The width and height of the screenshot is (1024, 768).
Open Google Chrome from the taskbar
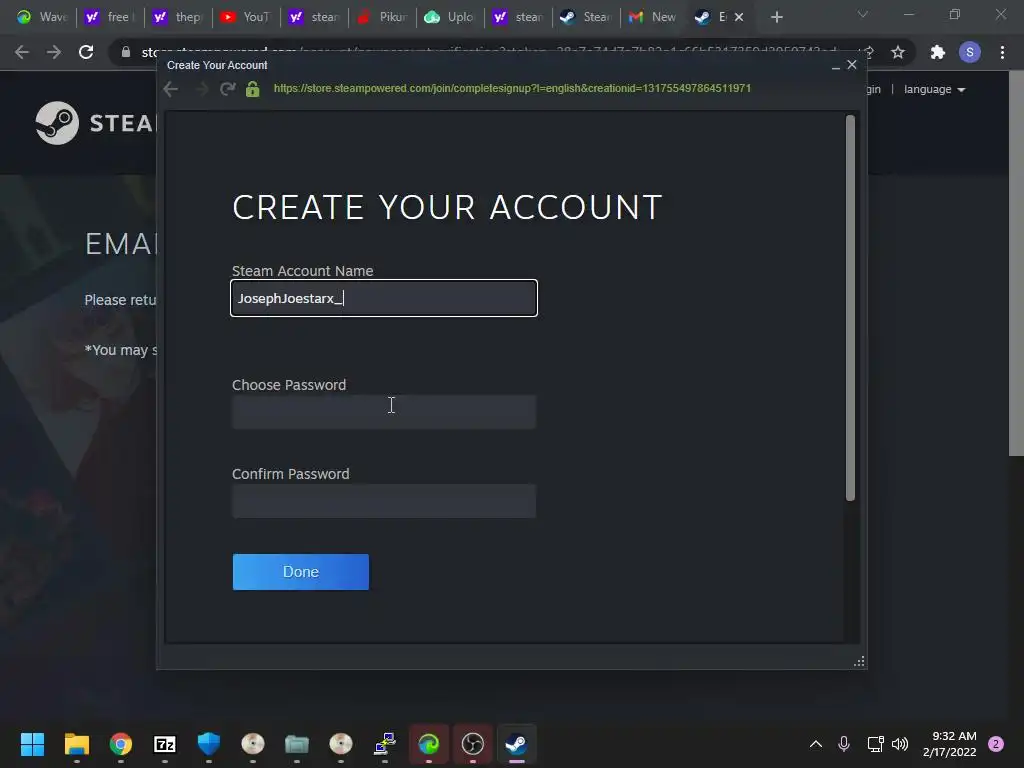pyautogui.click(x=120, y=744)
